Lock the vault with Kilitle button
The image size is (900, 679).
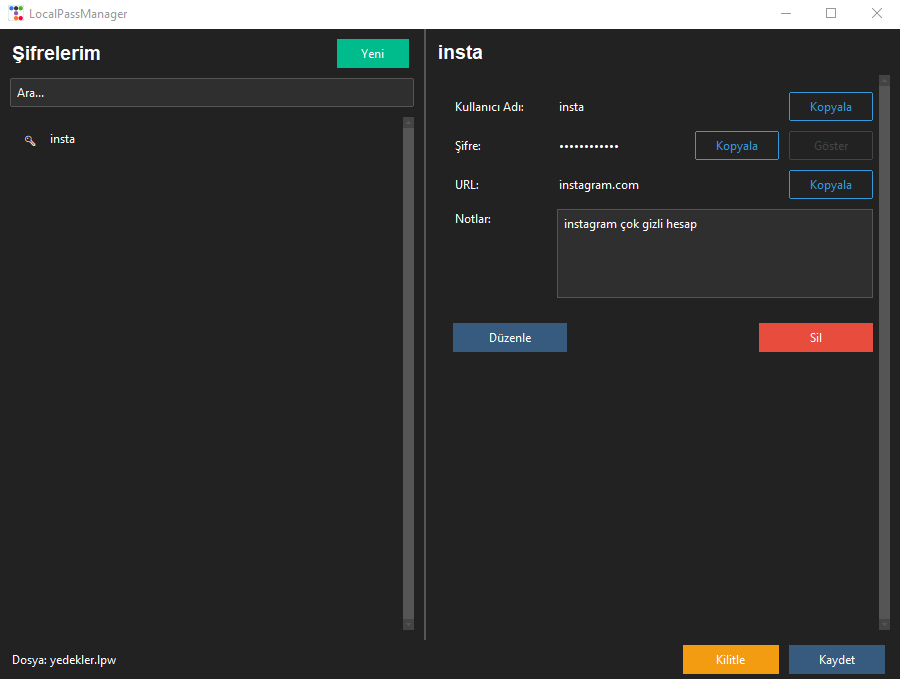(731, 659)
